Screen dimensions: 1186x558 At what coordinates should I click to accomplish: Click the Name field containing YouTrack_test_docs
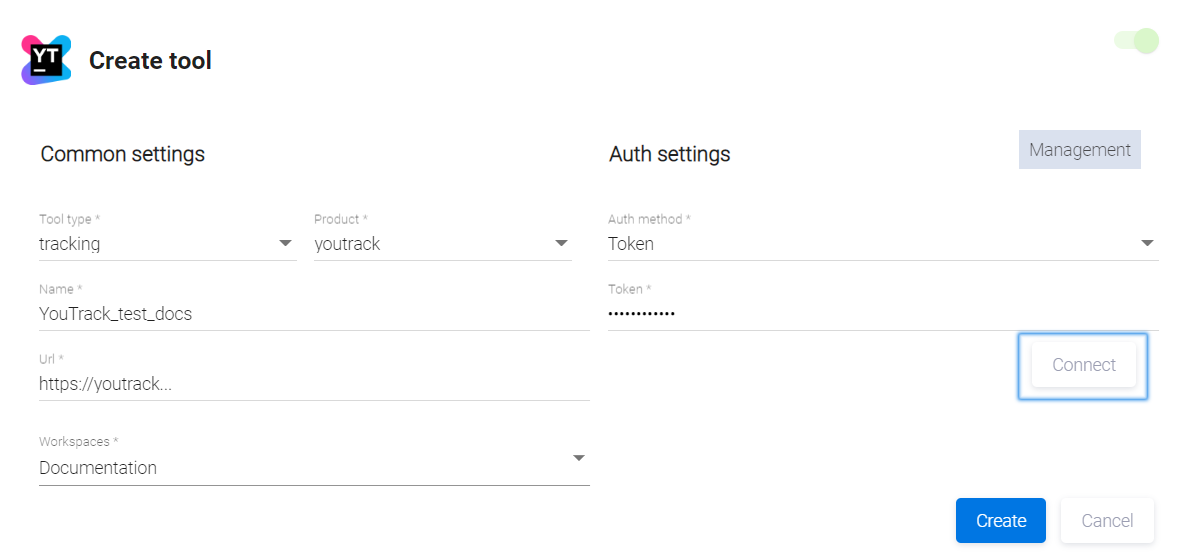pos(313,313)
